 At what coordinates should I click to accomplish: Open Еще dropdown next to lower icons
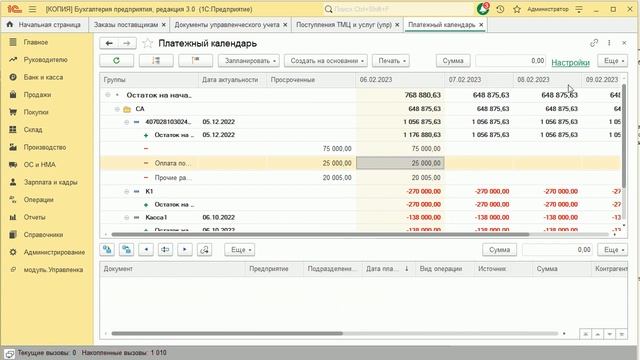coord(240,249)
